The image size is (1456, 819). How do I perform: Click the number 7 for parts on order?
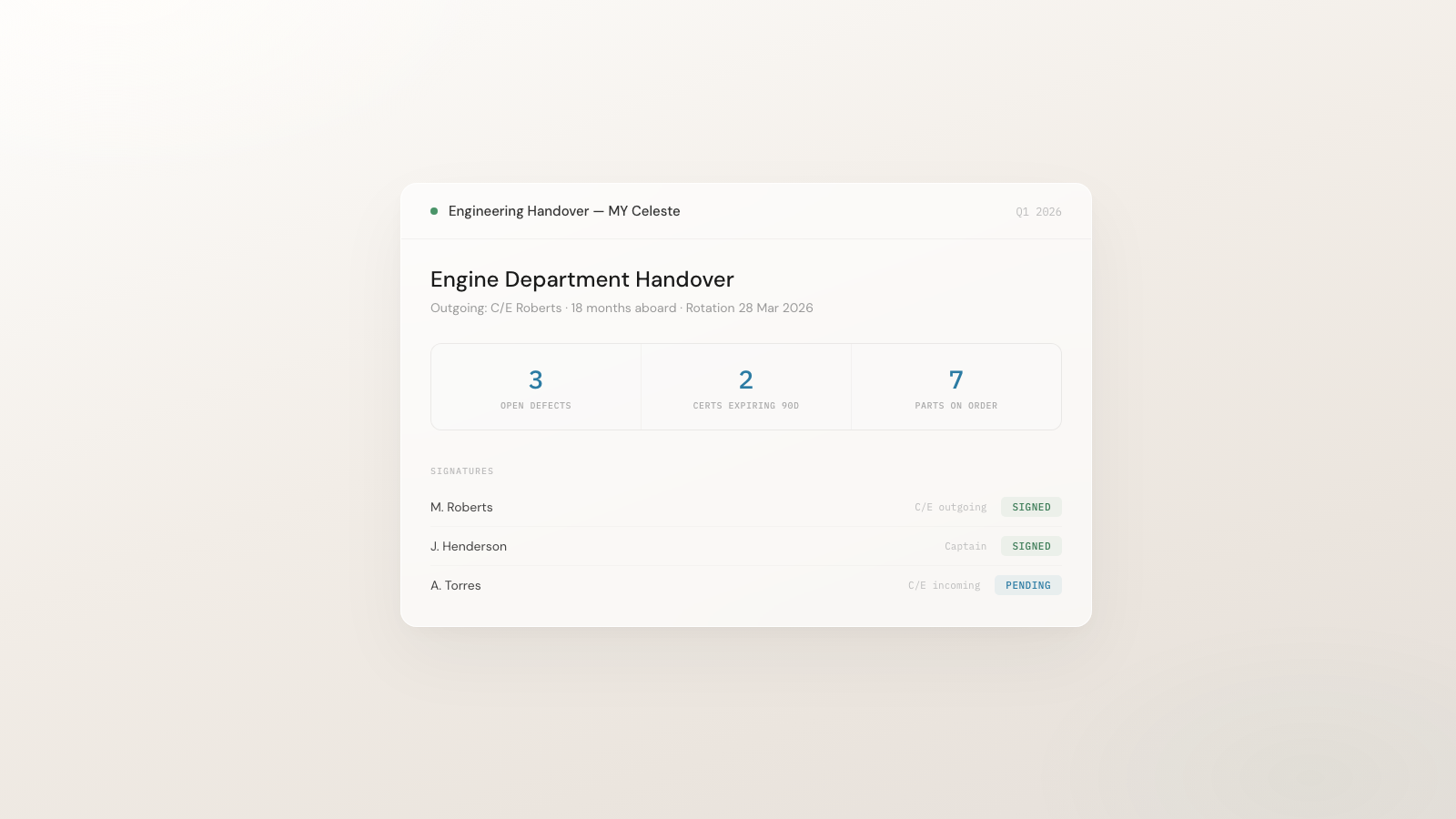coord(955,379)
